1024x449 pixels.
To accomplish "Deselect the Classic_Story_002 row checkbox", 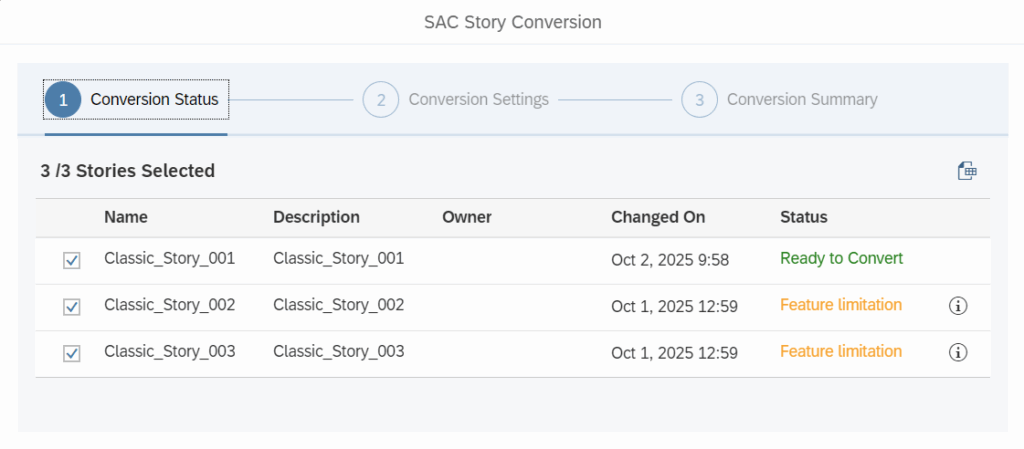I will [72, 306].
